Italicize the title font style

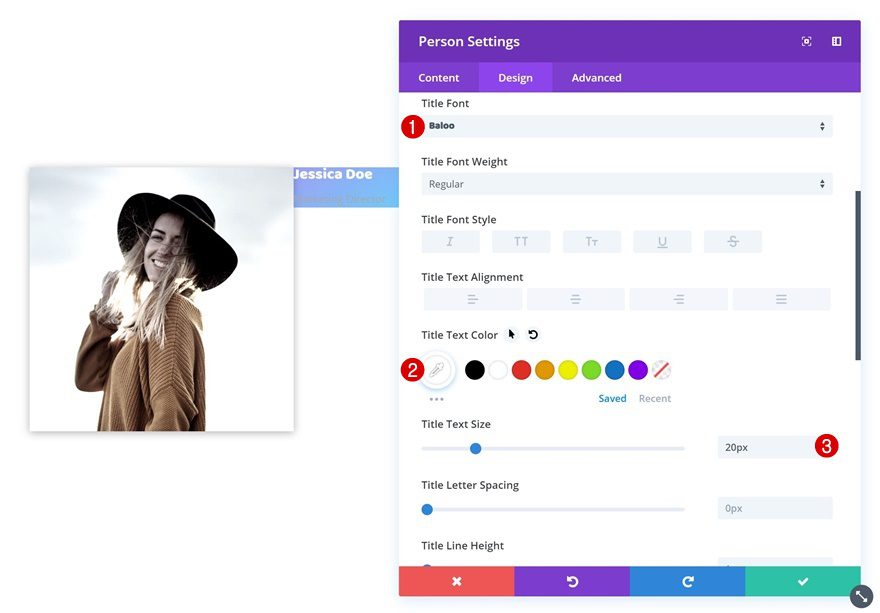click(449, 241)
